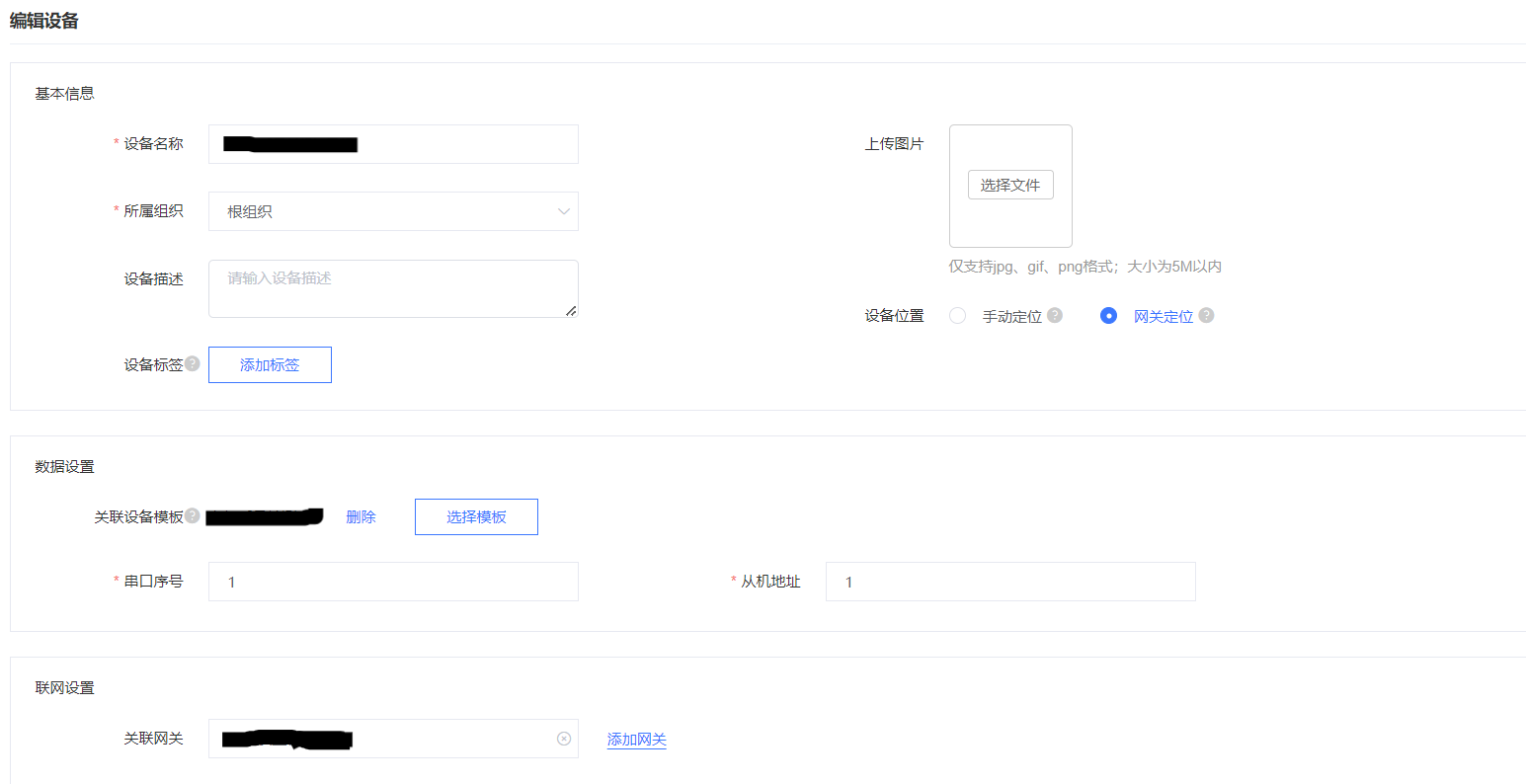
Task: Click the 添加标签 button
Action: pyautogui.click(x=269, y=364)
